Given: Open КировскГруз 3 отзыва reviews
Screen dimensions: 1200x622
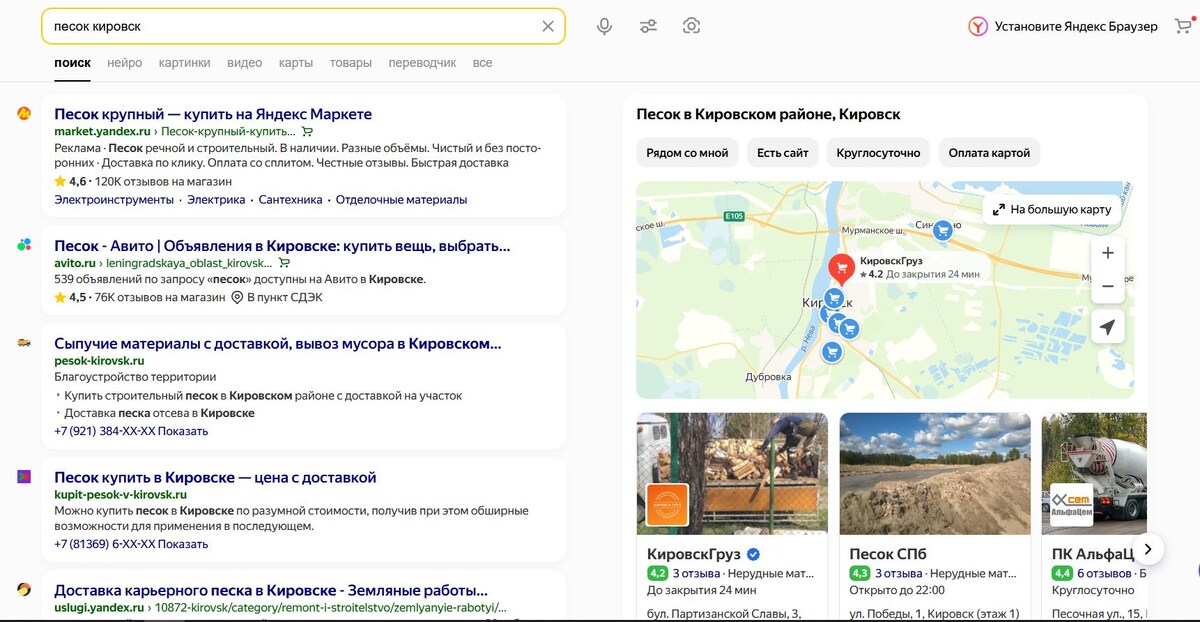Looking at the screenshot, I should tap(697, 574).
